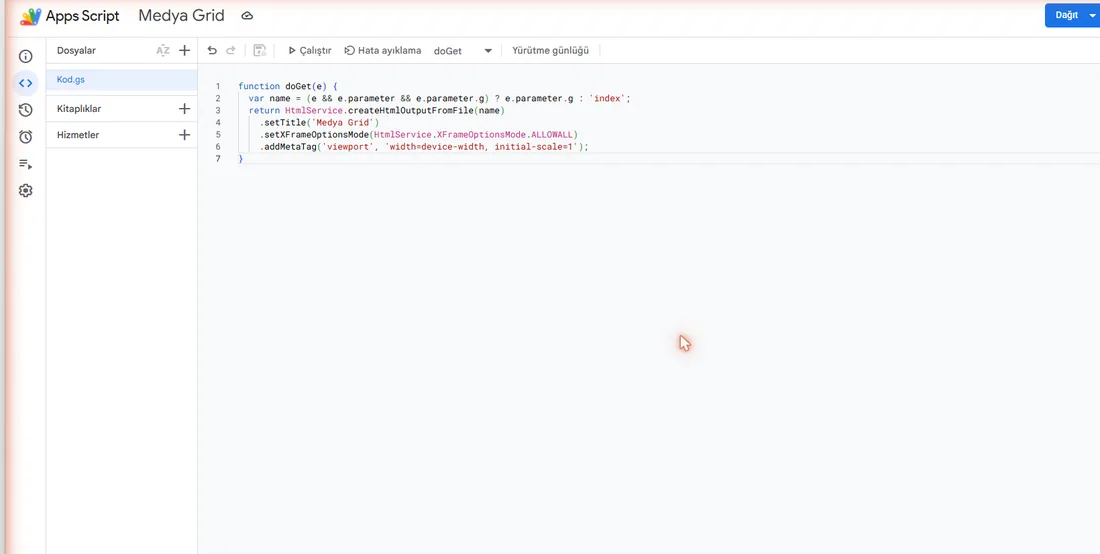Select the Kod.gs file
Image resolution: width=1100 pixels, height=554 pixels.
121,80
